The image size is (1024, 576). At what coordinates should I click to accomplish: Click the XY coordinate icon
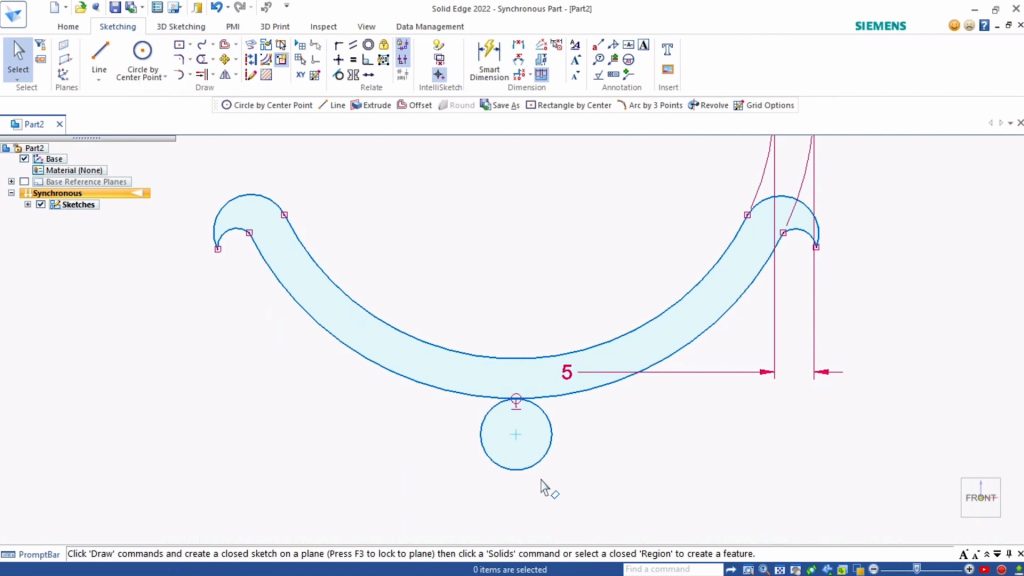tap(300, 75)
